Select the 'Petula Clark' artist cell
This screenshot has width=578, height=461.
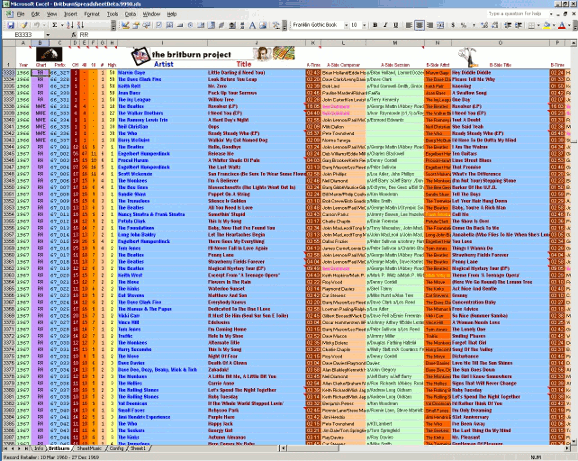162,221
